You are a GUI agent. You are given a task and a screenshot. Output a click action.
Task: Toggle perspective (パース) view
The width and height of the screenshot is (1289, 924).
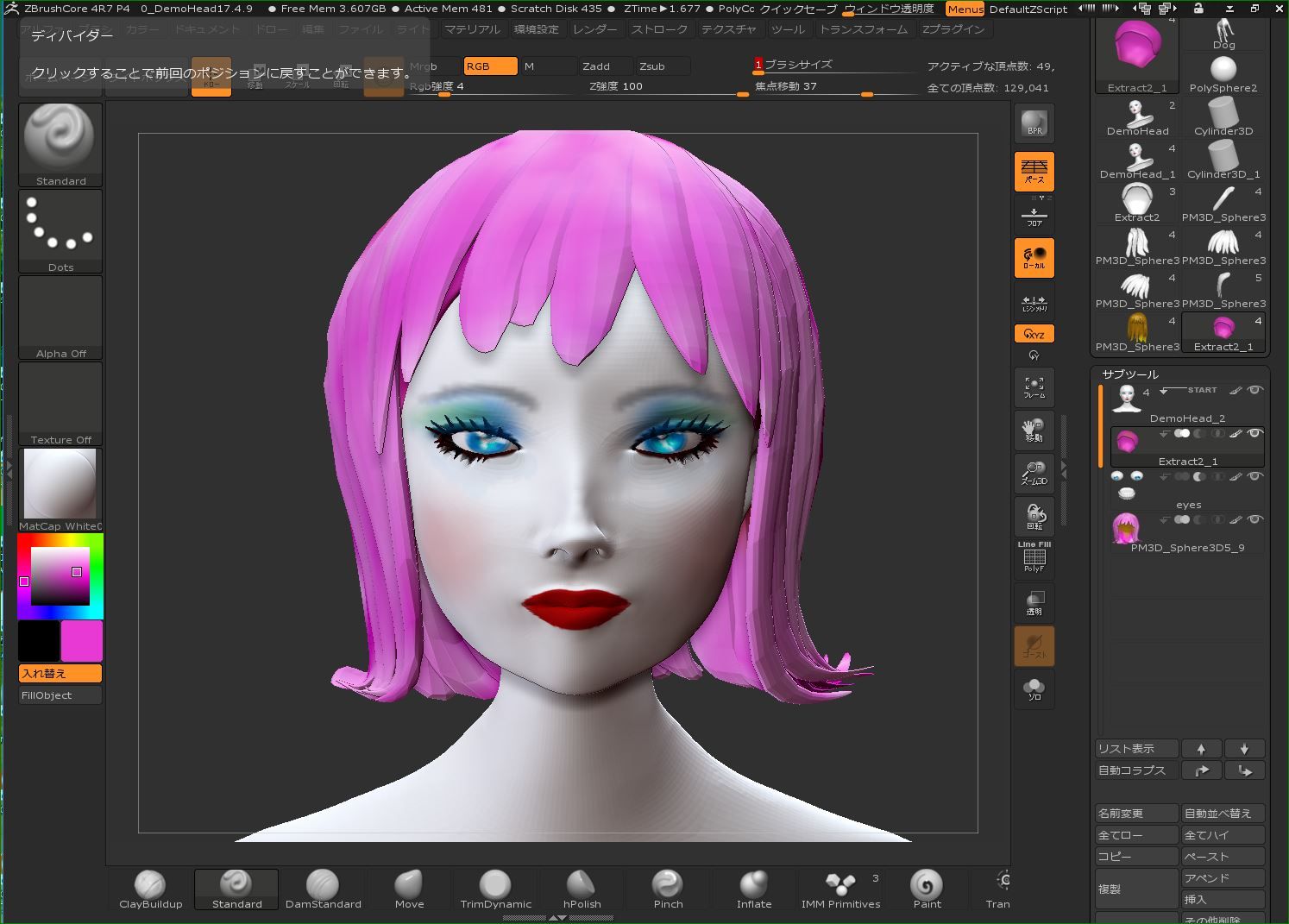point(1034,170)
